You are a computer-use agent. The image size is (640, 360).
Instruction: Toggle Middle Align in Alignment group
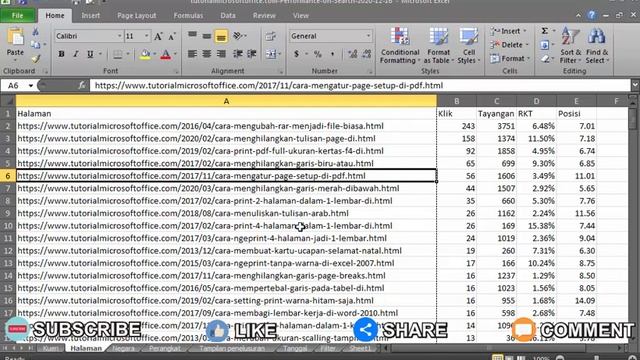click(x=207, y=36)
